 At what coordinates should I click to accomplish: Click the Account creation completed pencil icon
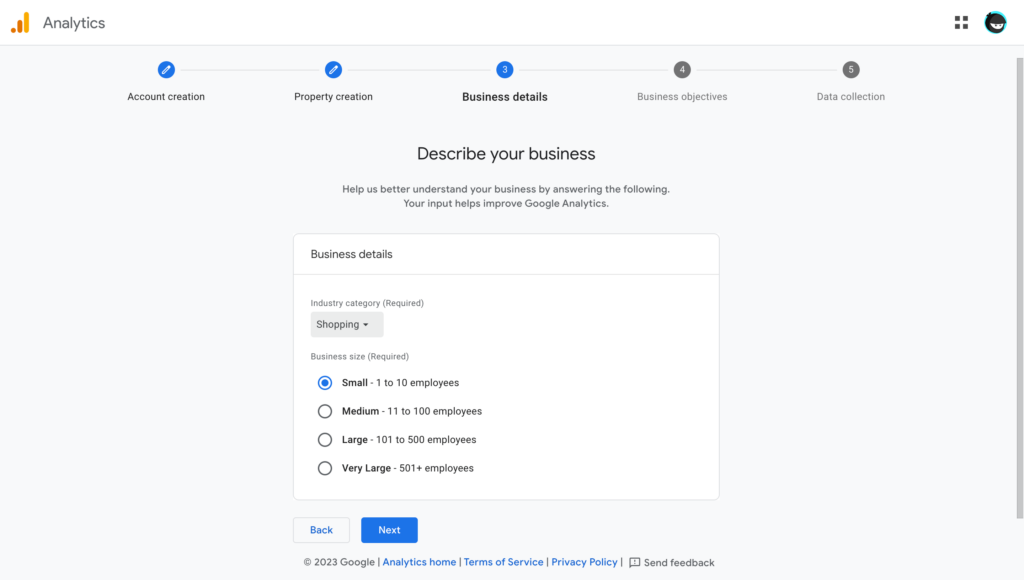pos(166,70)
